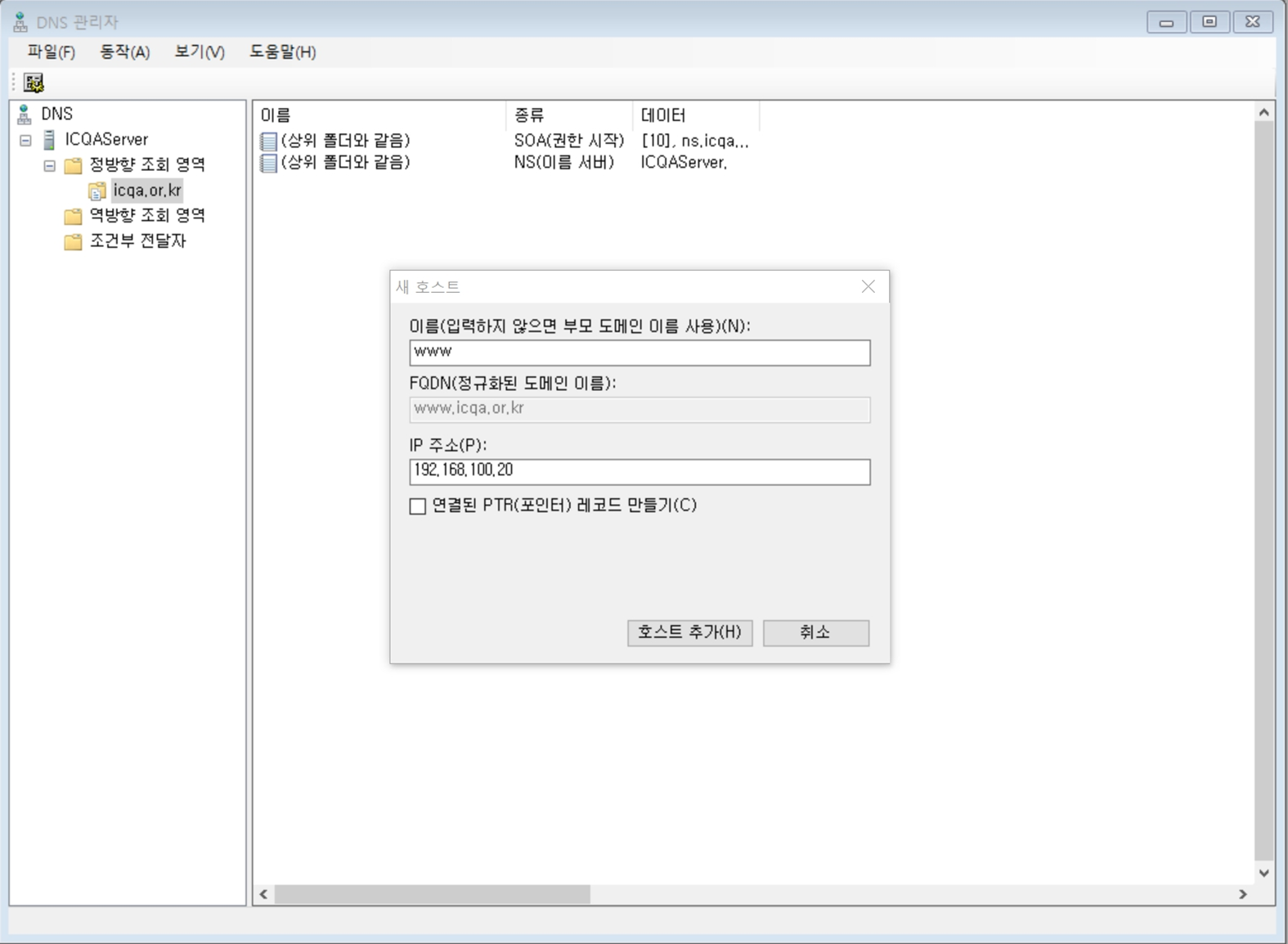This screenshot has height=944, width=1288.
Task: Click the IP 주소 input field
Action: click(640, 471)
